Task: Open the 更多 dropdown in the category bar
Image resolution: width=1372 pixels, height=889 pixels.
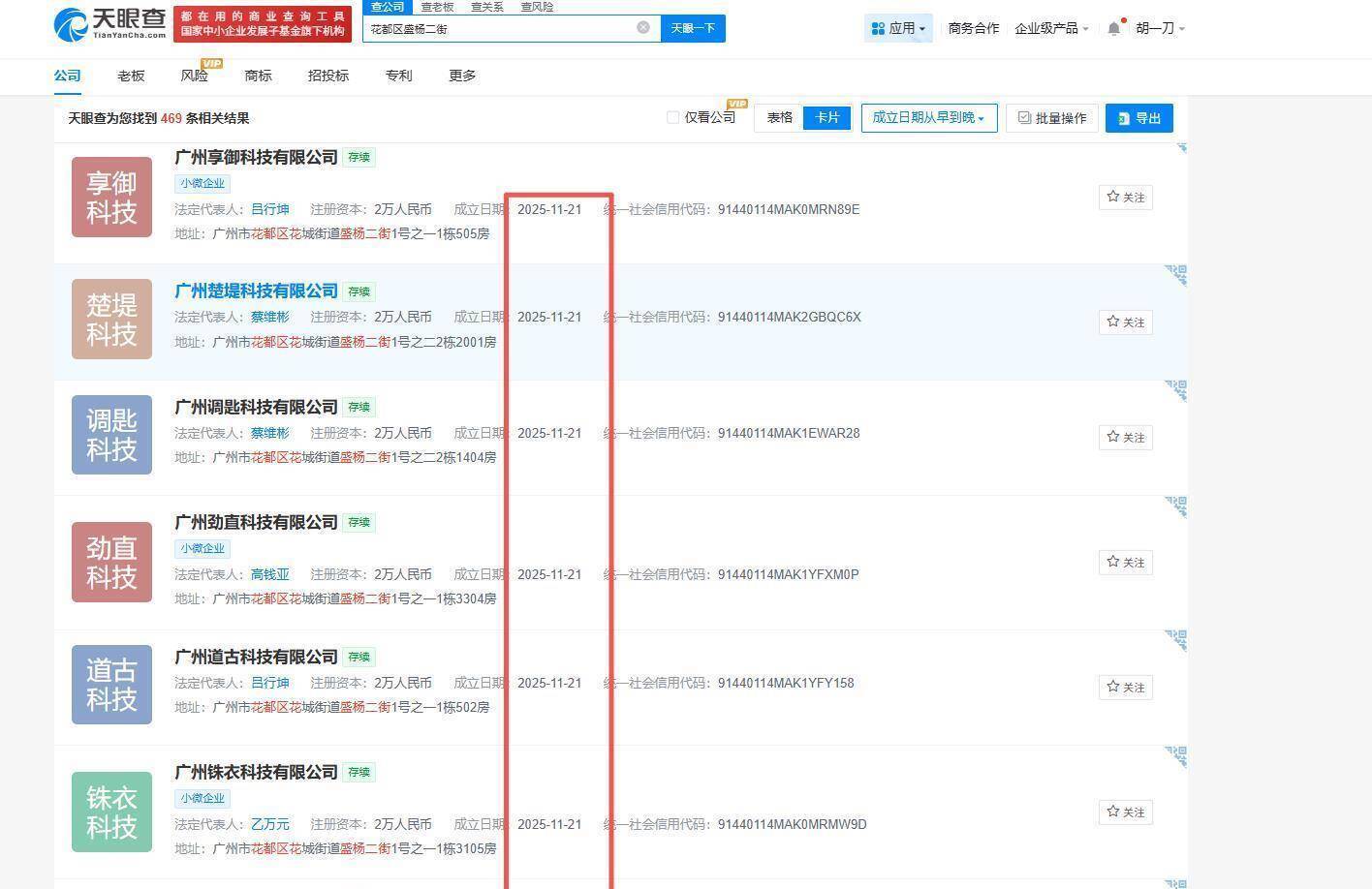Action: (x=462, y=75)
